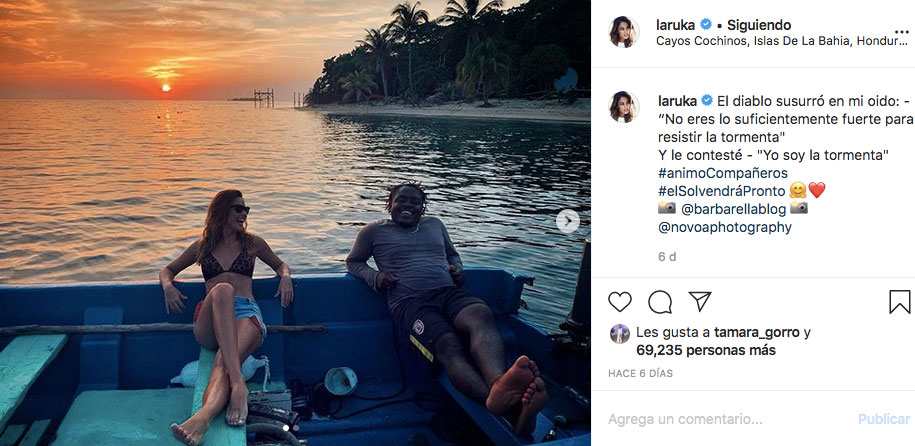This screenshot has width=915, height=446.
Task: Open laruka profile picture in header
Action: point(623,32)
